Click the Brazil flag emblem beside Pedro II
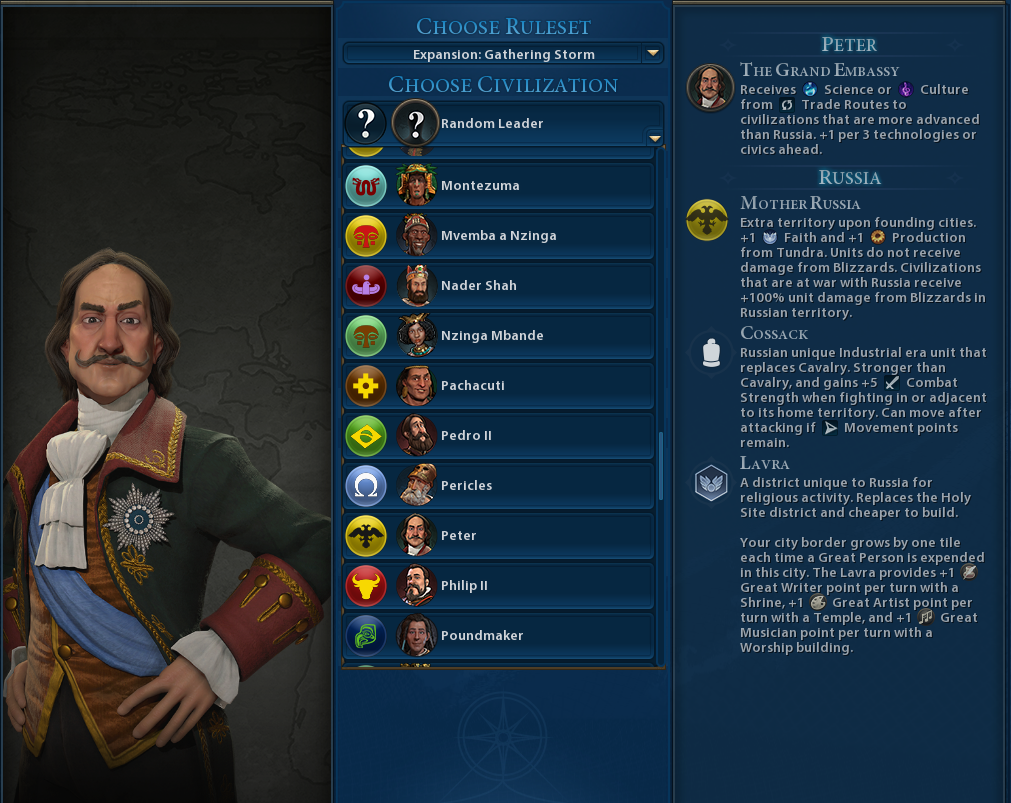Screen dimensions: 1011x803 coord(366,436)
